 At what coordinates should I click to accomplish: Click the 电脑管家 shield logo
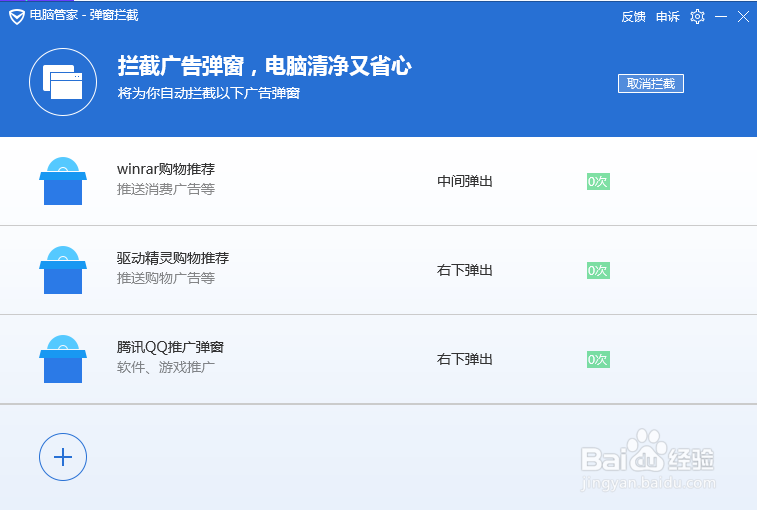[x=17, y=17]
